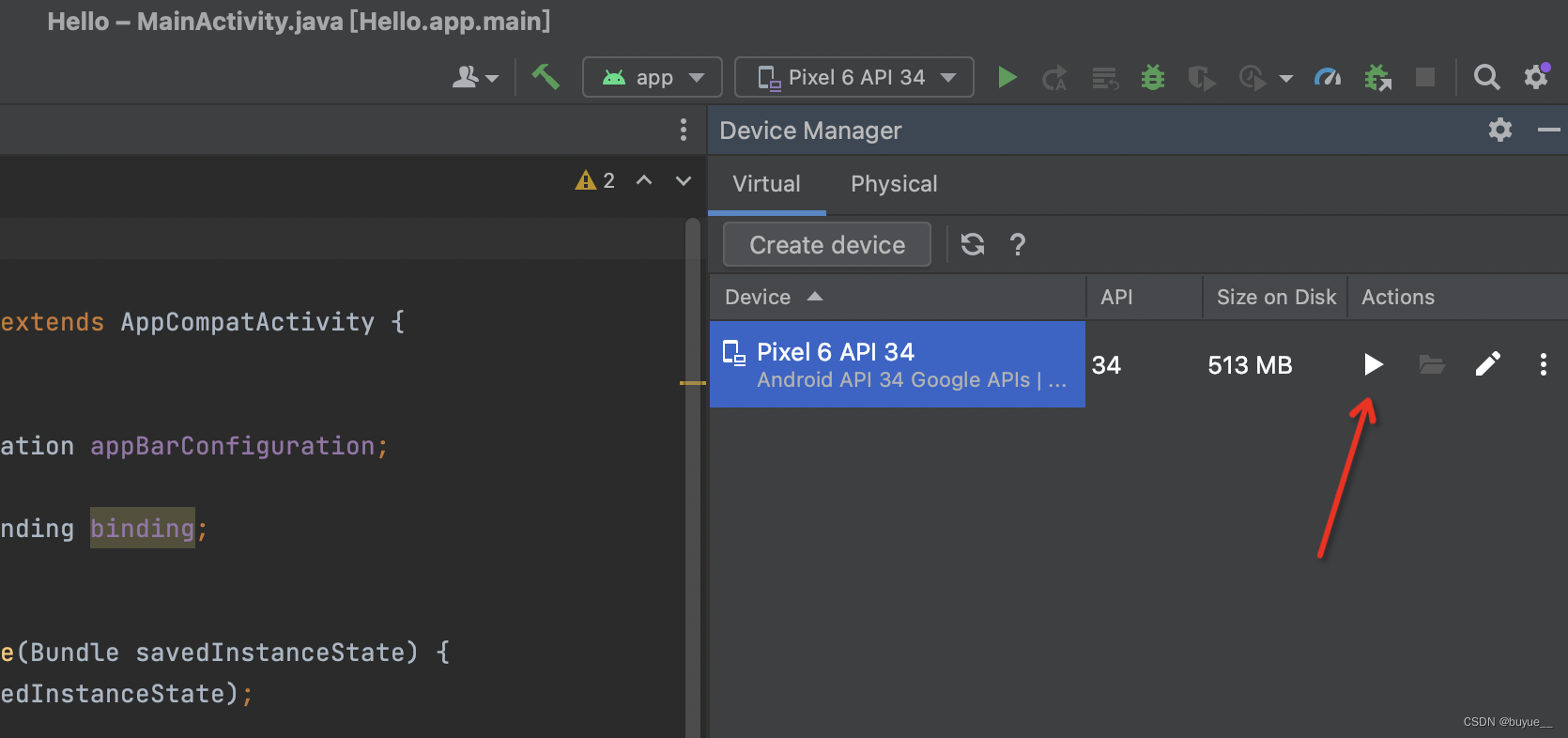Debug the app with green bug icon

tap(1153, 77)
